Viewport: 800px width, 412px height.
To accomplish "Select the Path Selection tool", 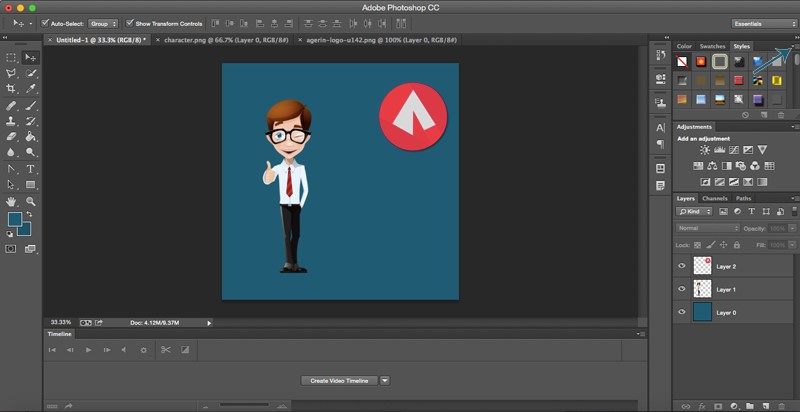I will pyautogui.click(x=11, y=184).
